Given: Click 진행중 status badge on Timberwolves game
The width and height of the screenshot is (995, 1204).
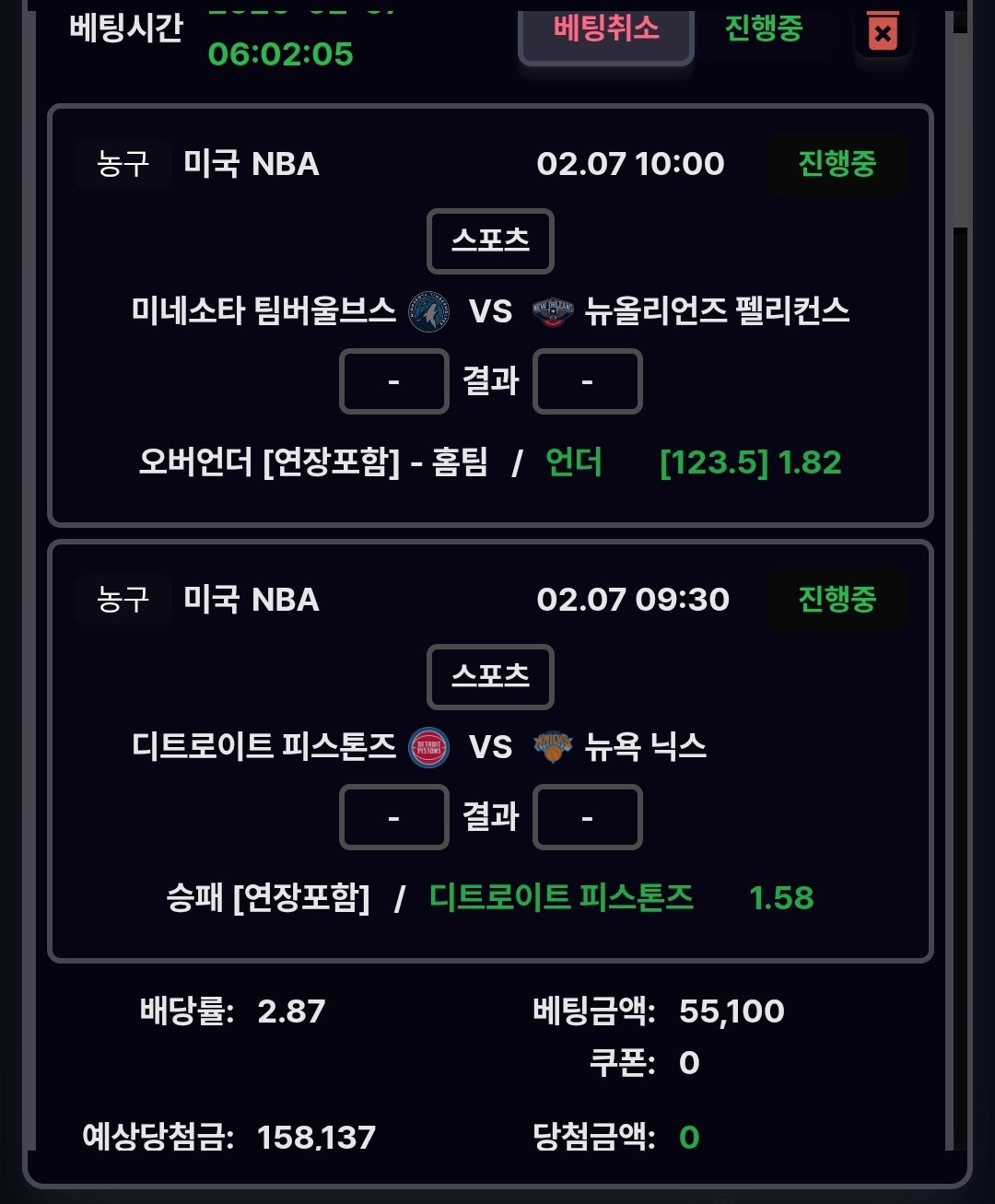Looking at the screenshot, I should [837, 164].
